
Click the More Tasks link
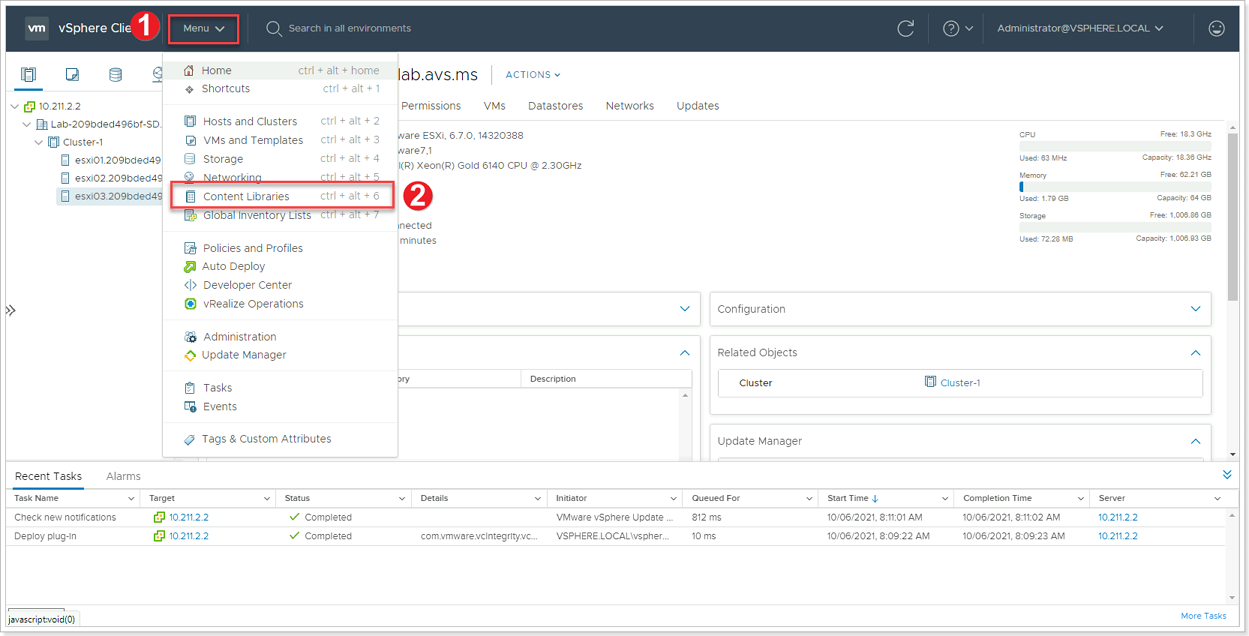pos(1203,616)
